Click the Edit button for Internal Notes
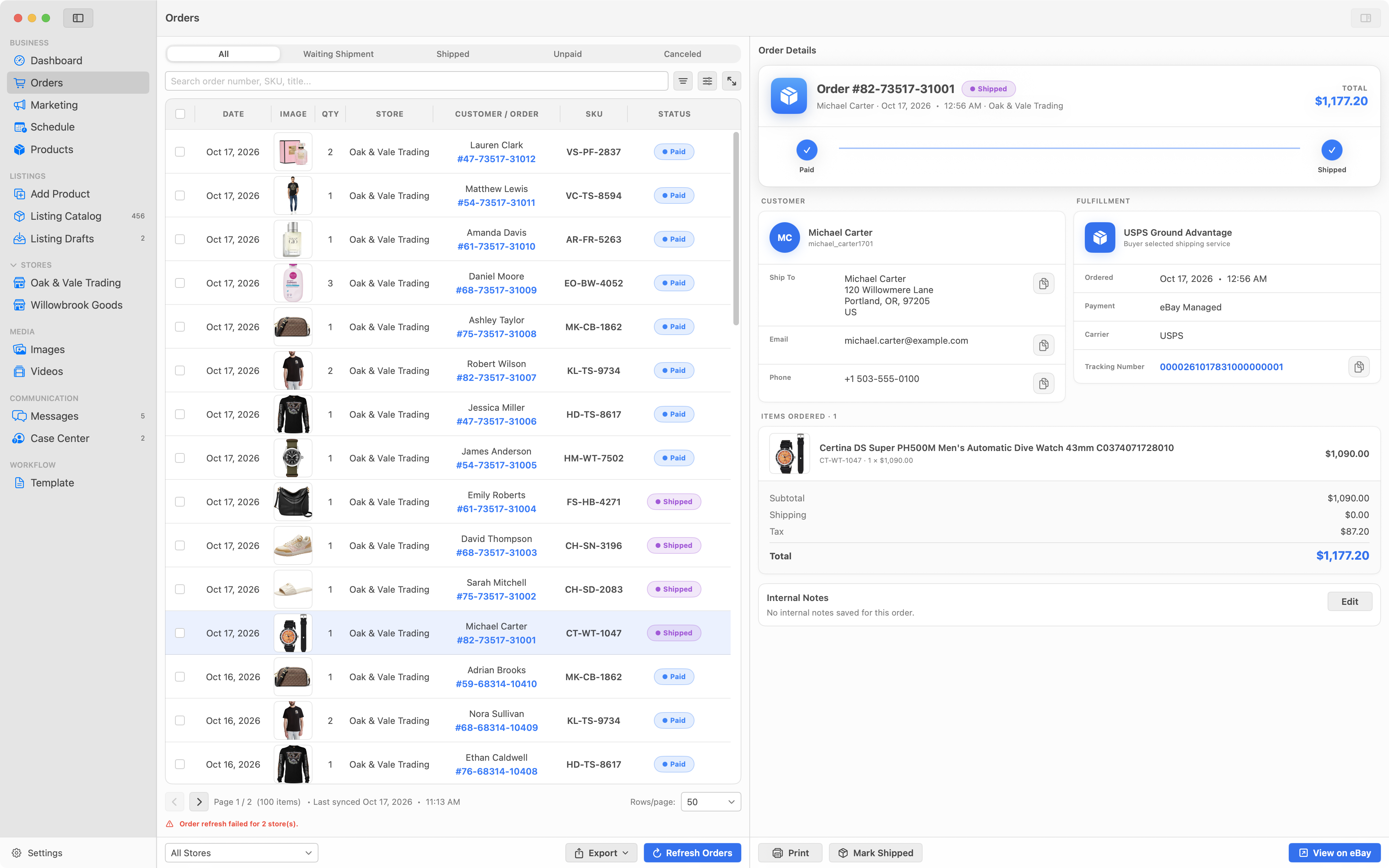The image size is (1389, 868). point(1349,602)
